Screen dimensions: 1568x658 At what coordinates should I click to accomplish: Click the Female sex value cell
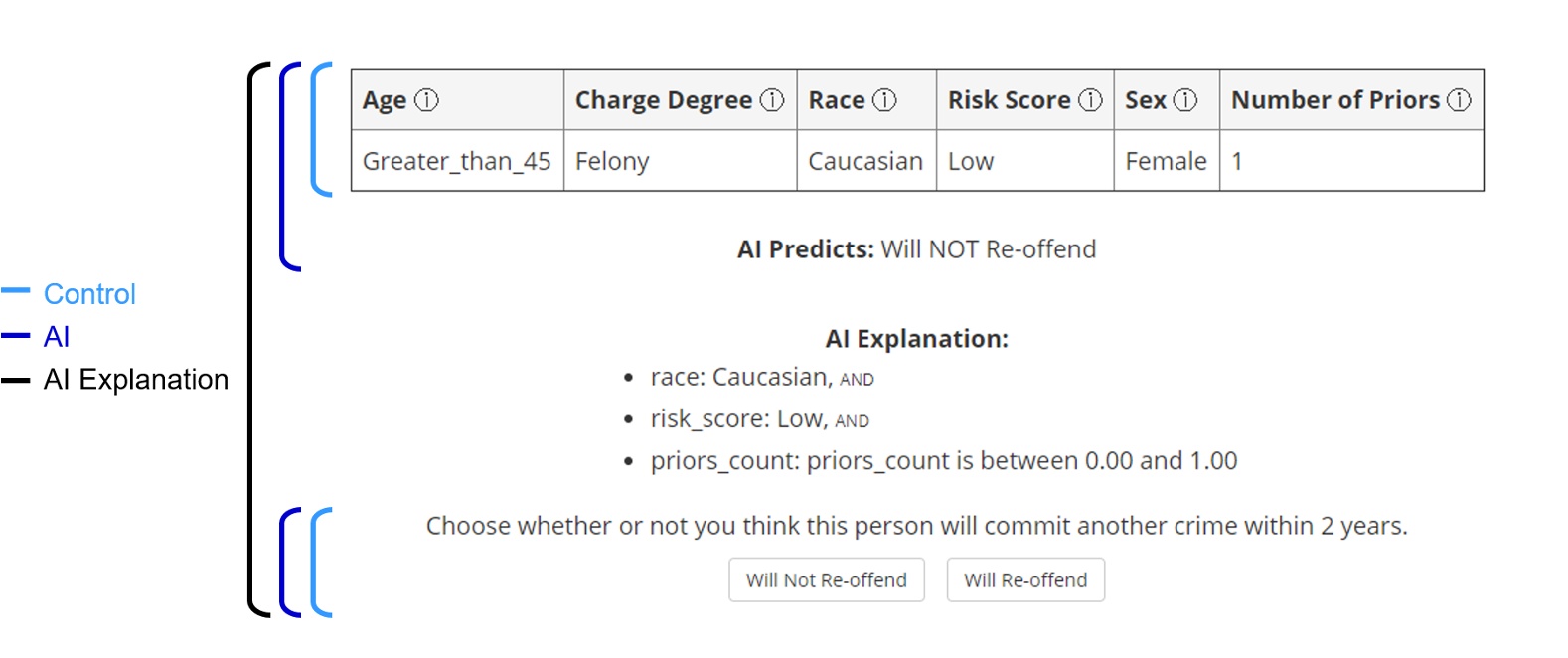(1165, 160)
